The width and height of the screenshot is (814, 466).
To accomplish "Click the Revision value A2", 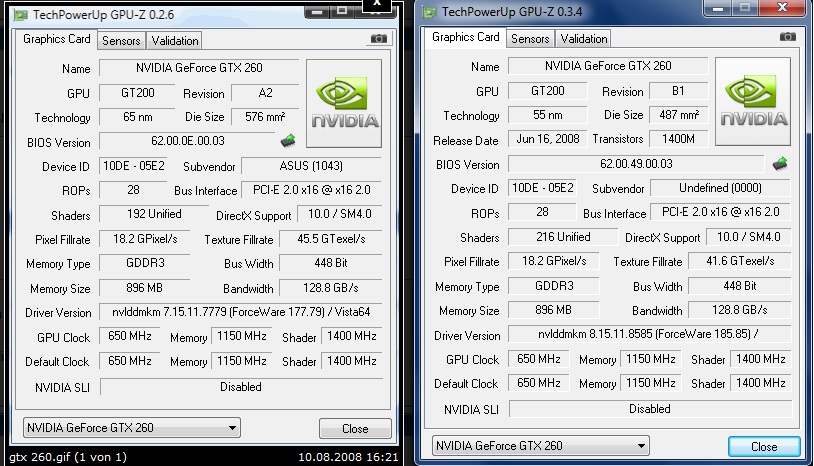I will coord(265,93).
